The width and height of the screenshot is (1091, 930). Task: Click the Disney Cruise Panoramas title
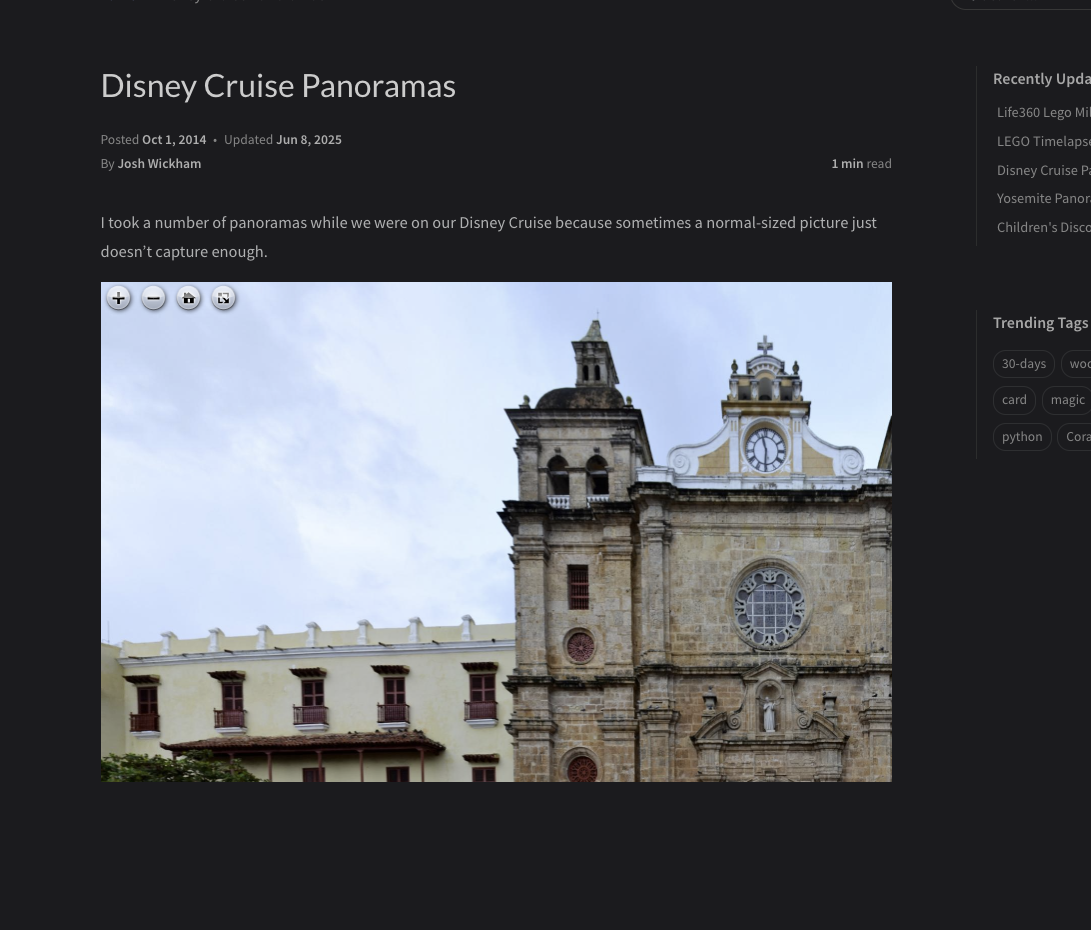tap(278, 86)
